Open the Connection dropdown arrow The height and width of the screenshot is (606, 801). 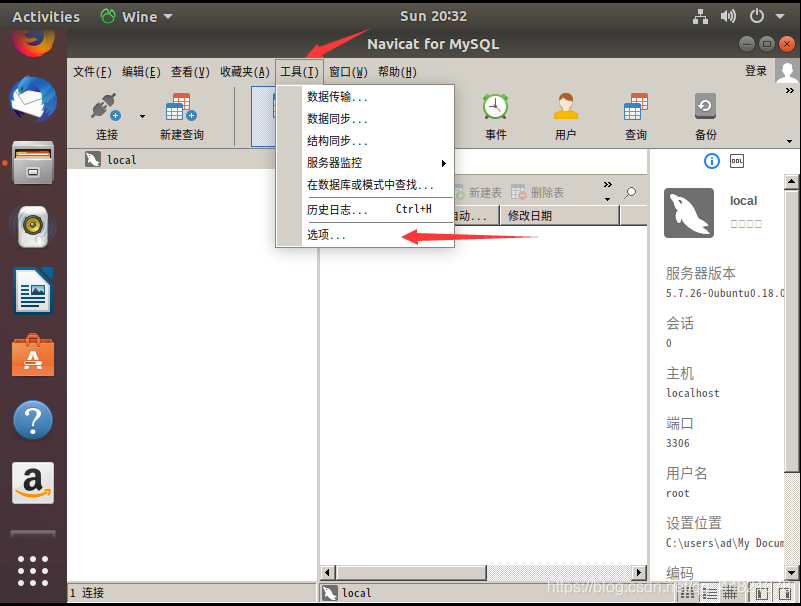pyautogui.click(x=143, y=116)
